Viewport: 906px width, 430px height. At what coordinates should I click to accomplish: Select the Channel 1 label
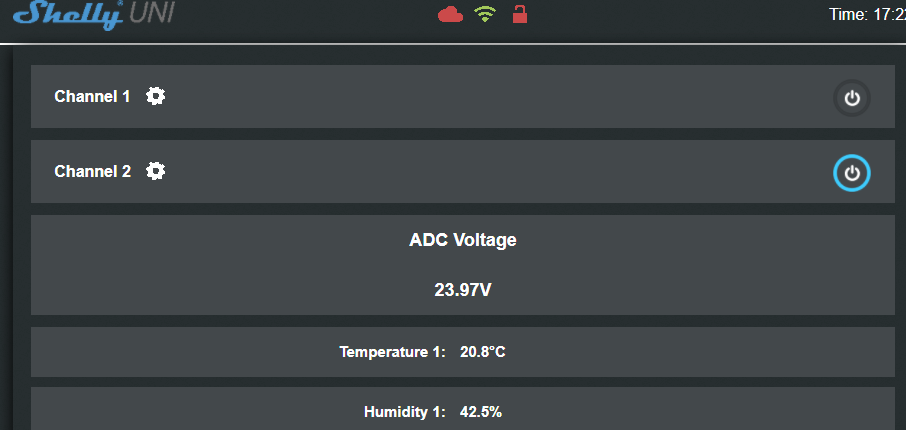coord(92,97)
